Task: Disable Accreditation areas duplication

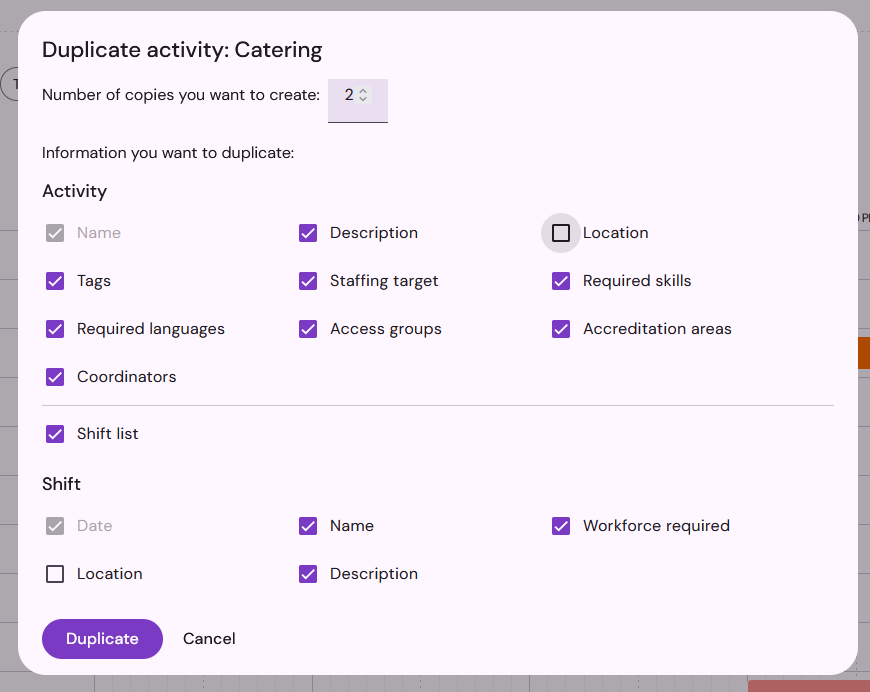Action: coord(560,329)
